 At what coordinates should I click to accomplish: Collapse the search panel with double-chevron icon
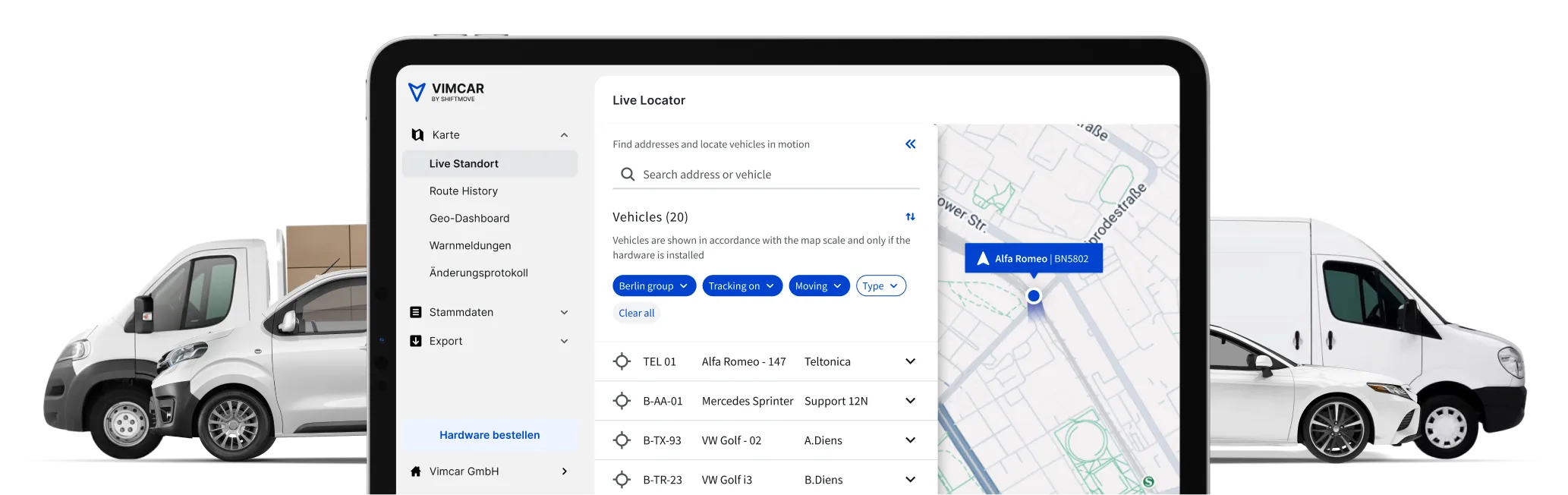(x=911, y=144)
